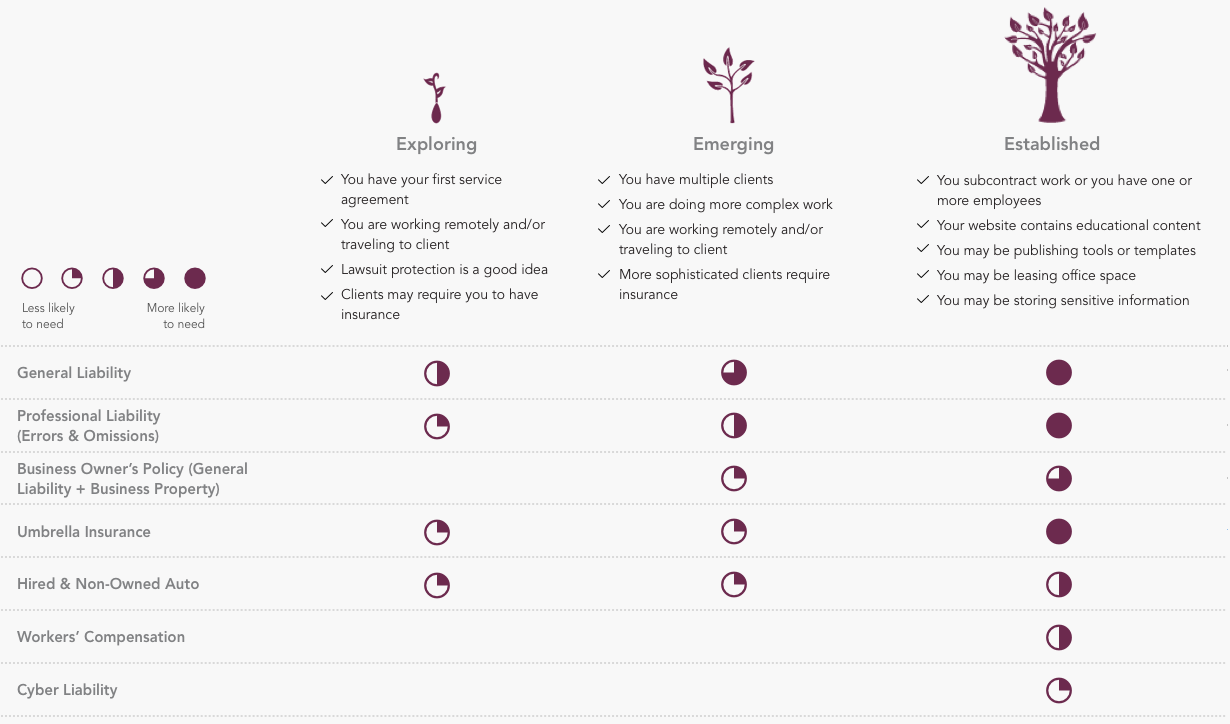The height and width of the screenshot is (724, 1230).
Task: Click the Cyber Liability row label
Action: [67, 690]
